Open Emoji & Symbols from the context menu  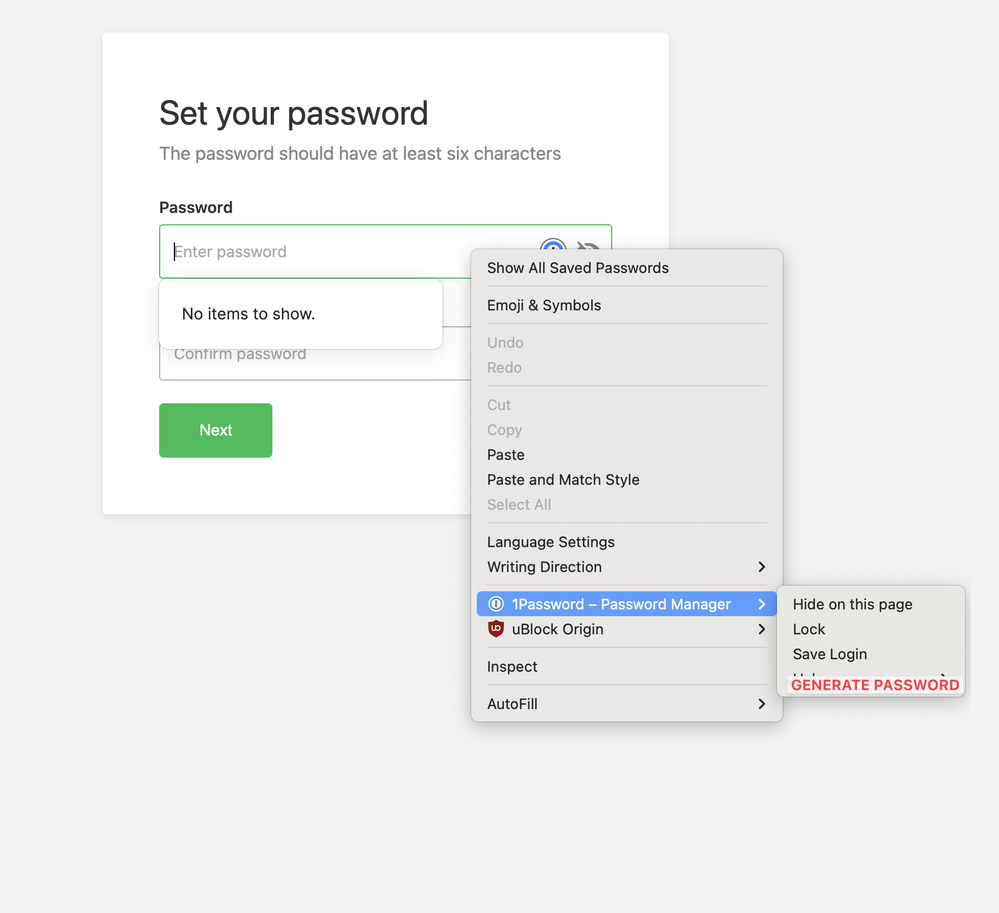click(544, 305)
